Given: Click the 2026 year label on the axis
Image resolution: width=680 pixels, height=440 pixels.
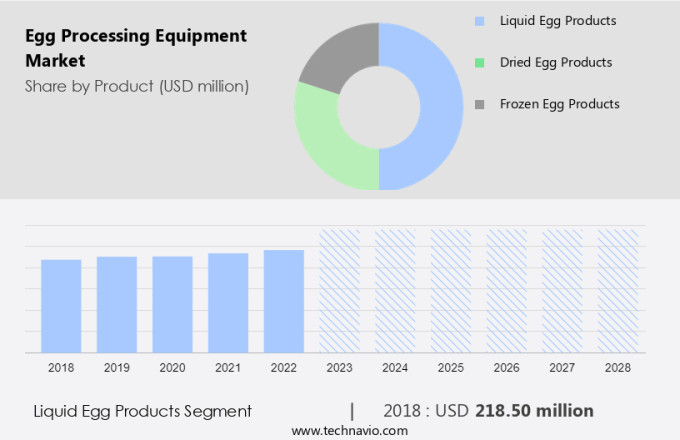Looking at the screenshot, I should 506,368.
